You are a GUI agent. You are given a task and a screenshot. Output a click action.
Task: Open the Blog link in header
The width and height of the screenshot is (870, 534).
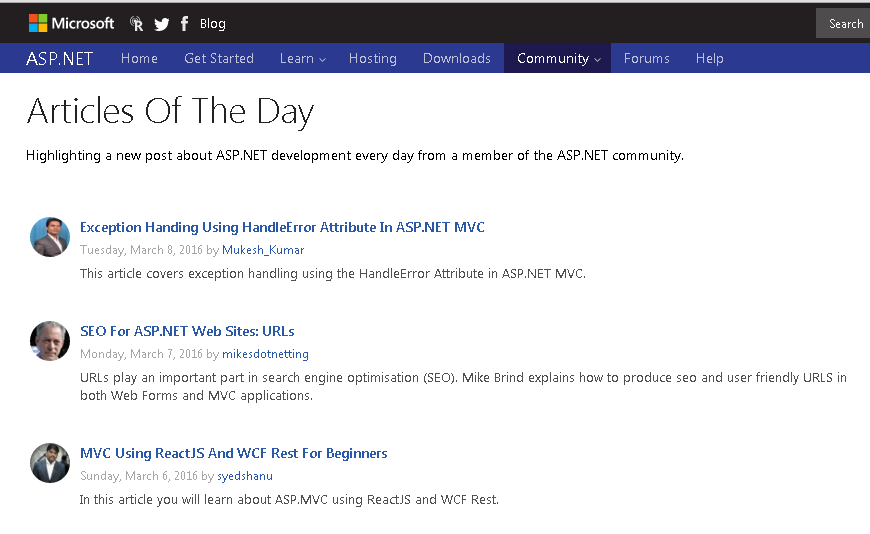click(x=213, y=24)
